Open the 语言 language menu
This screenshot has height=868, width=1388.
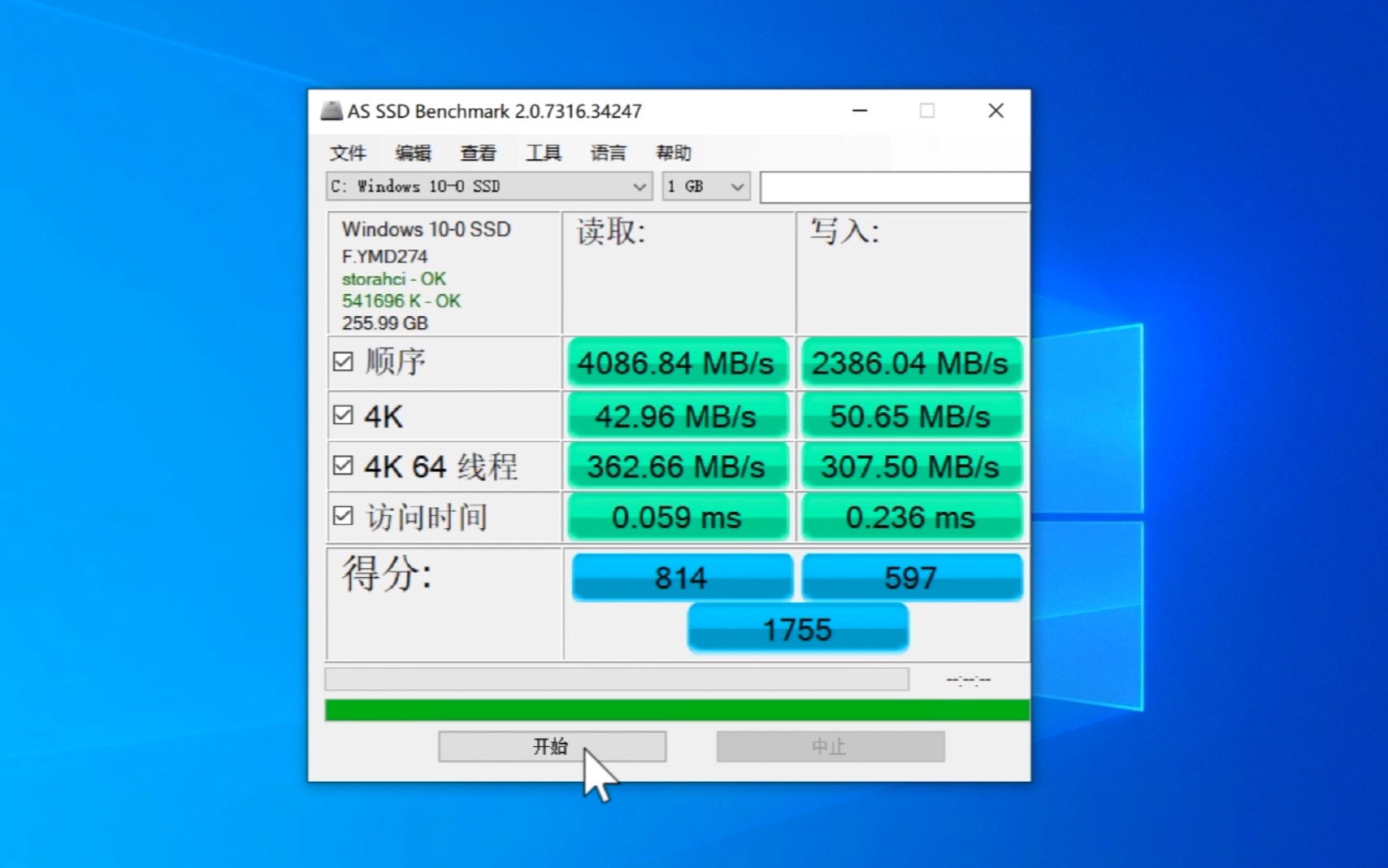point(608,153)
